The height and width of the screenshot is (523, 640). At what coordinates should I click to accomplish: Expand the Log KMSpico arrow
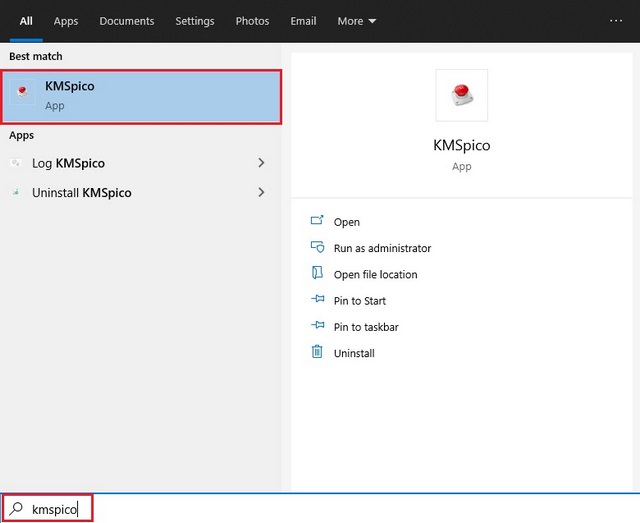coord(261,163)
